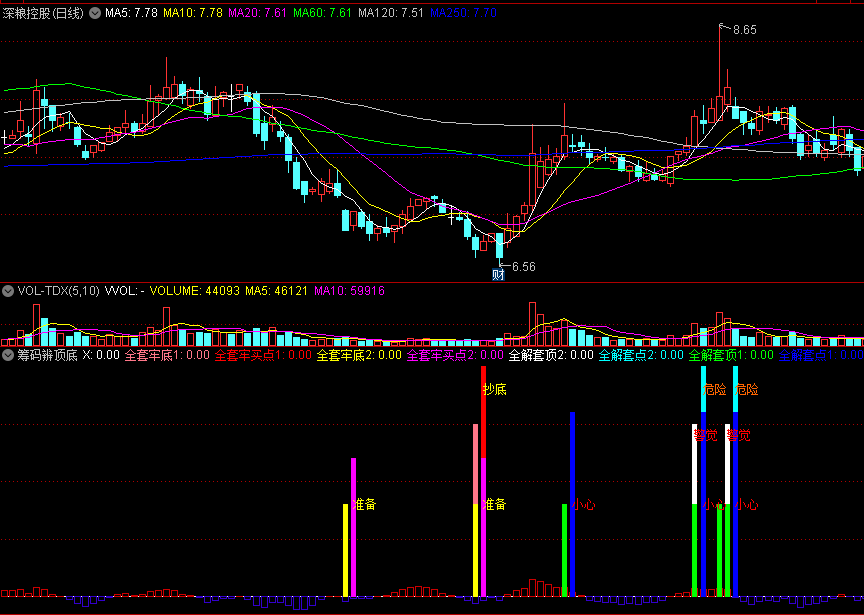Image resolution: width=864 pixels, height=615 pixels.
Task: Click the 小心 label beside the tall blue bar
Action: point(584,504)
